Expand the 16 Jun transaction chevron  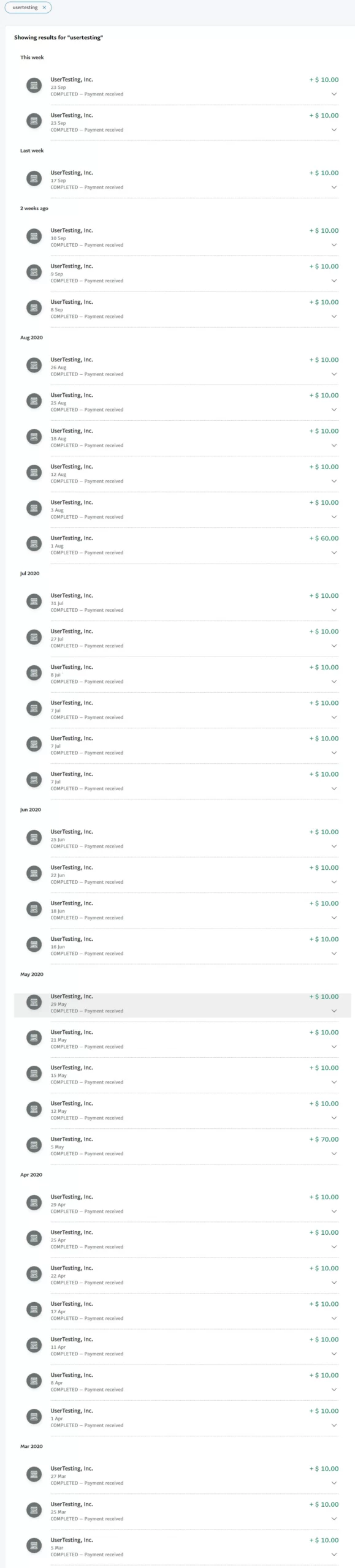click(x=334, y=954)
